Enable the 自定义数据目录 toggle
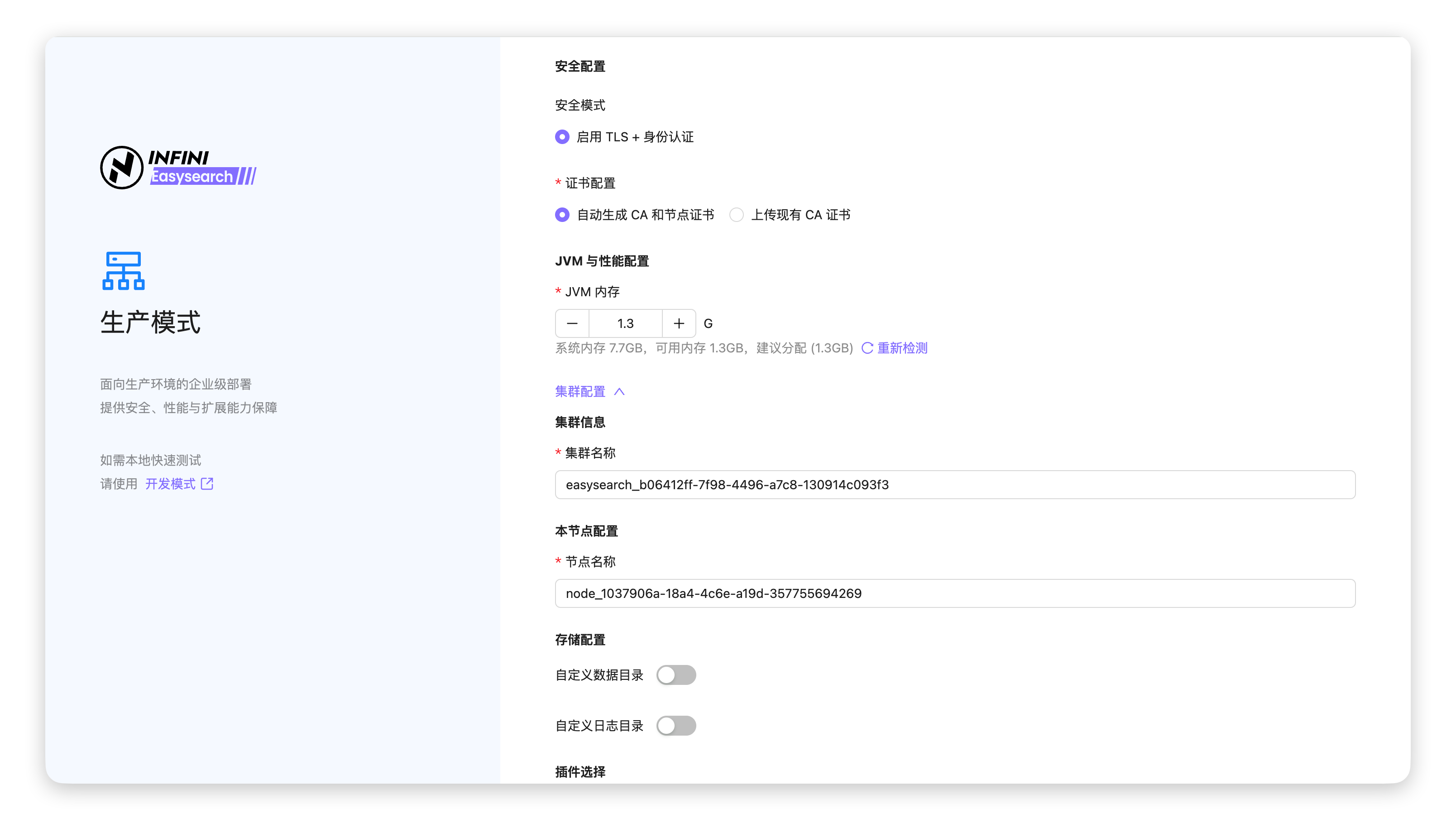Viewport: 1456px width, 838px height. pyautogui.click(x=676, y=675)
